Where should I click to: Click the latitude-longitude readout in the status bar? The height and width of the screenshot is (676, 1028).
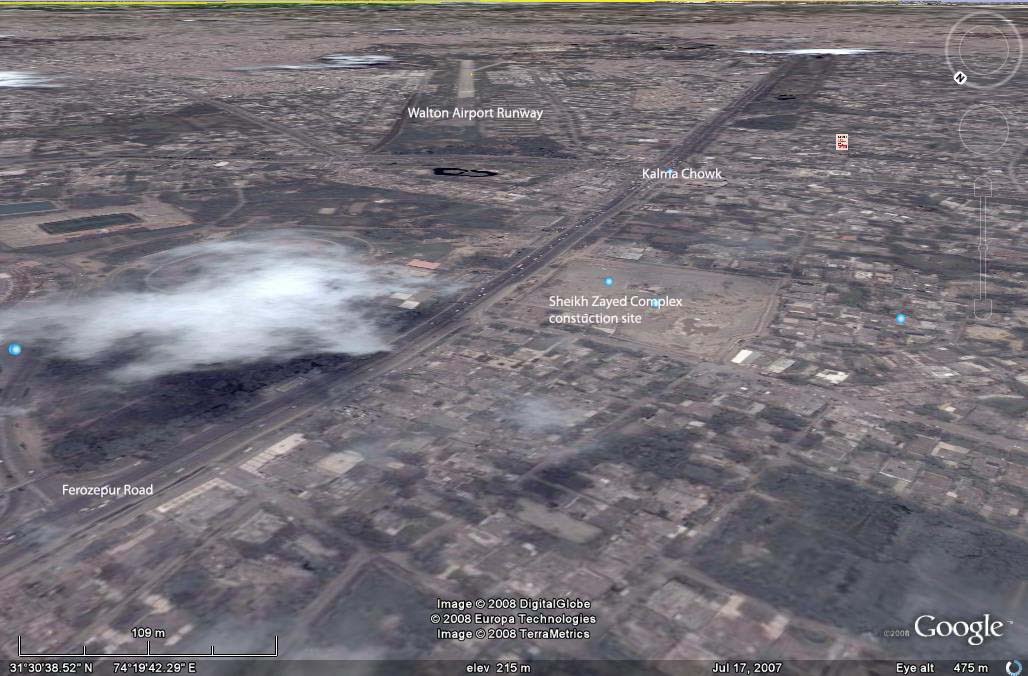tap(100, 668)
